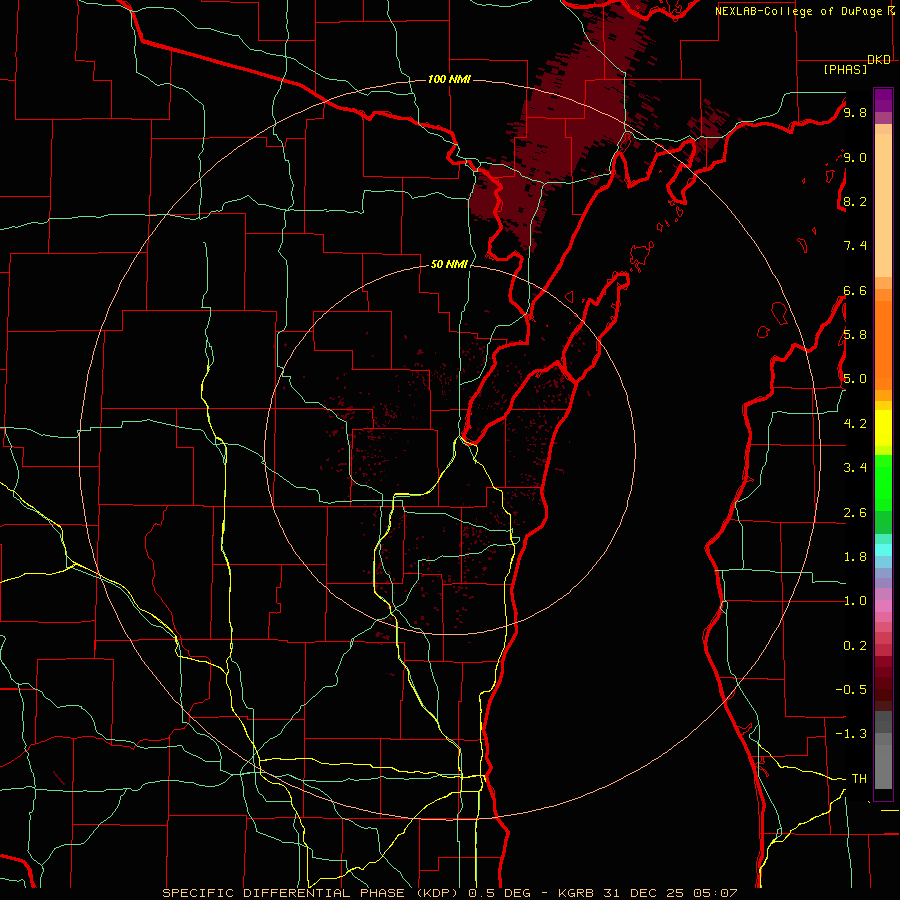Click the NEXLAB-College of DuPage watermark text
The height and width of the screenshot is (900, 900).
(798, 11)
